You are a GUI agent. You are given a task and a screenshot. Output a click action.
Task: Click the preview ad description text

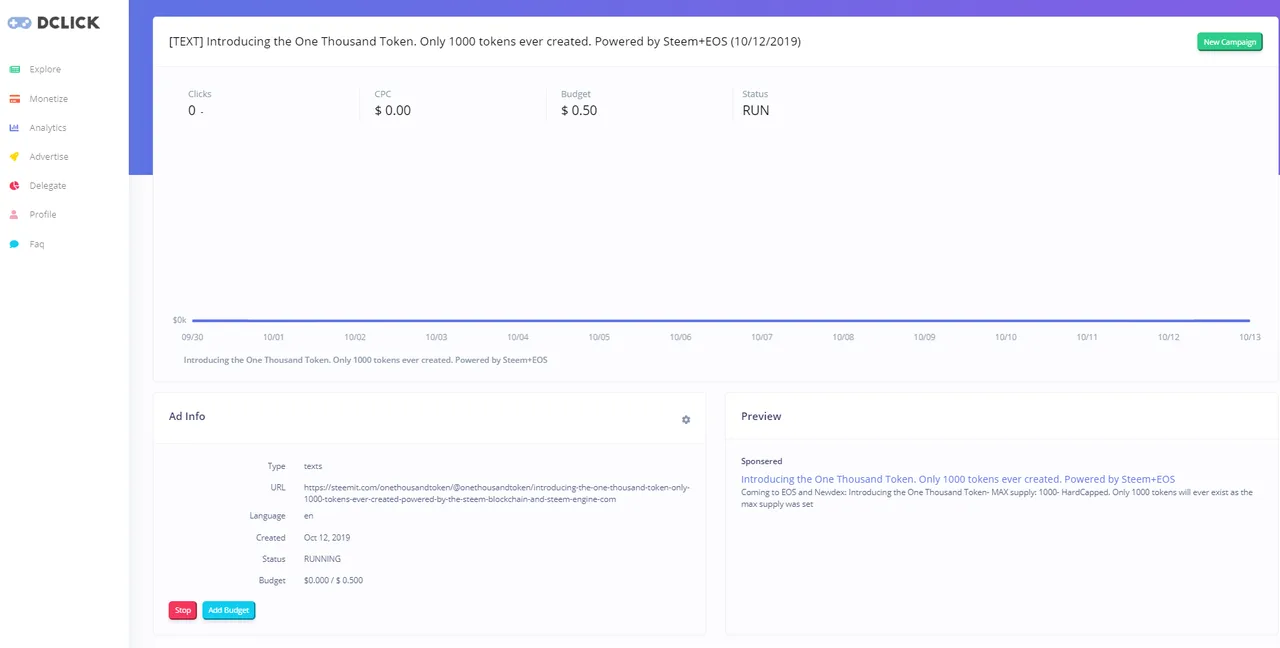pyautogui.click(x=997, y=498)
